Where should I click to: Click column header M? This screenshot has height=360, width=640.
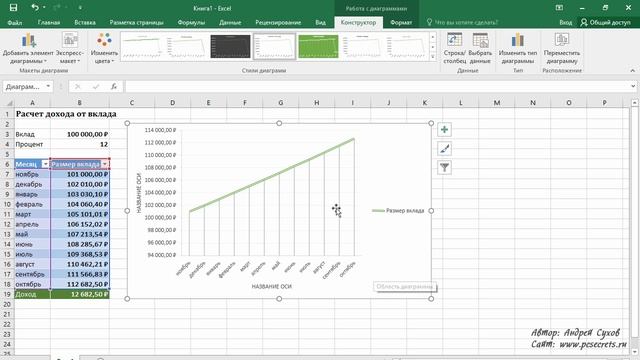(497, 103)
